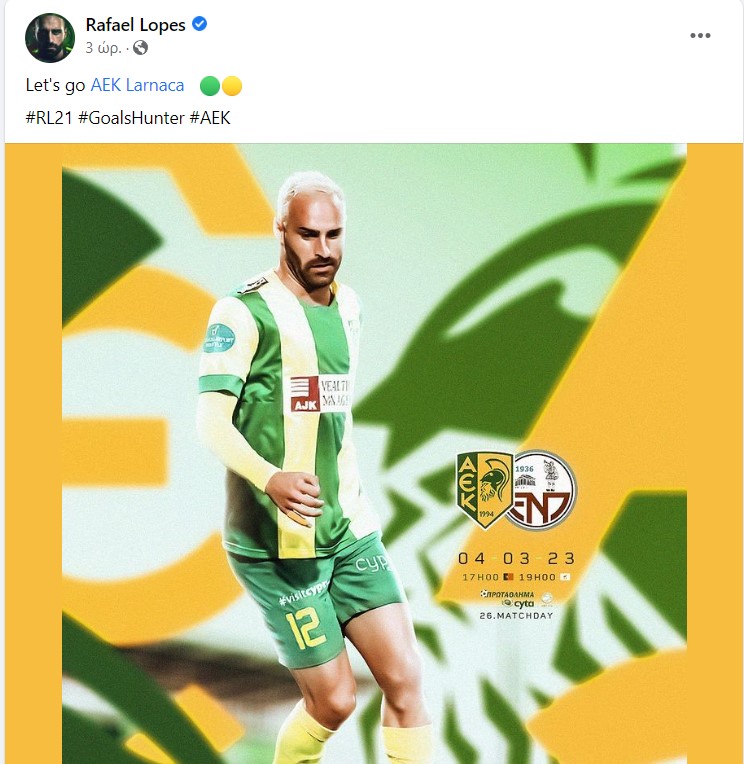Click the blue verified badge icon
This screenshot has height=764, width=744.
tap(199, 23)
